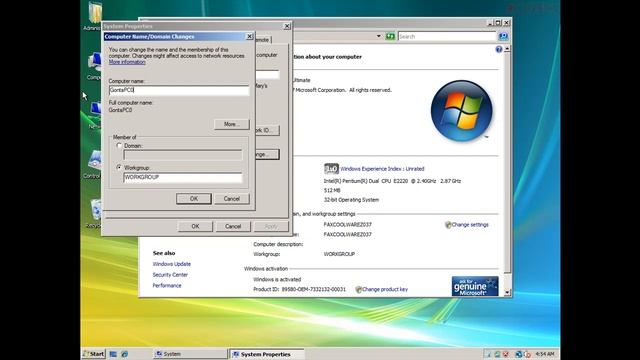Viewport: 640px width, 360px height.
Task: Click the greyed-out Apply button in System Properties
Action: pos(271,226)
